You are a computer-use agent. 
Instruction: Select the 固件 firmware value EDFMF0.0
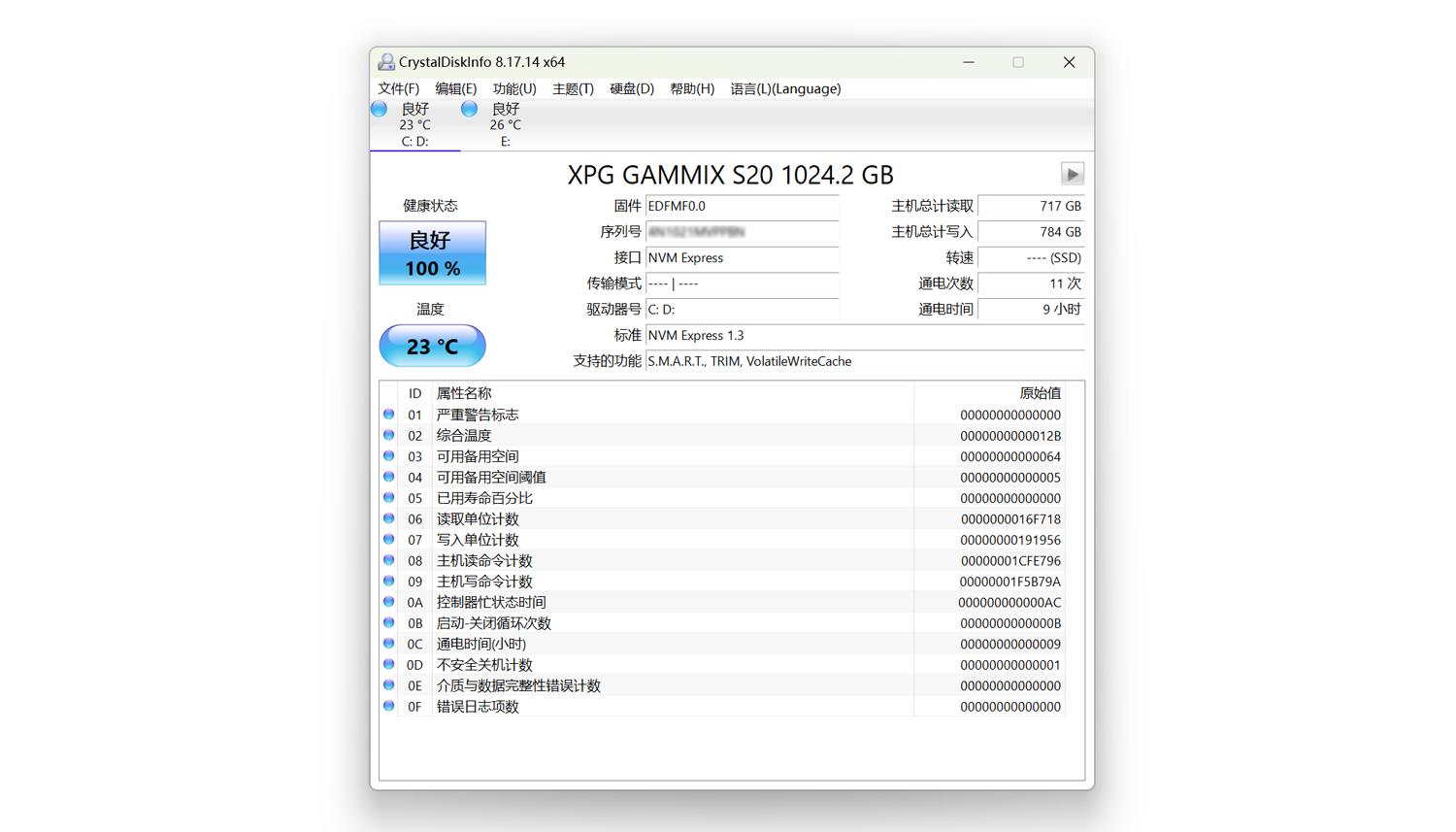(x=742, y=206)
